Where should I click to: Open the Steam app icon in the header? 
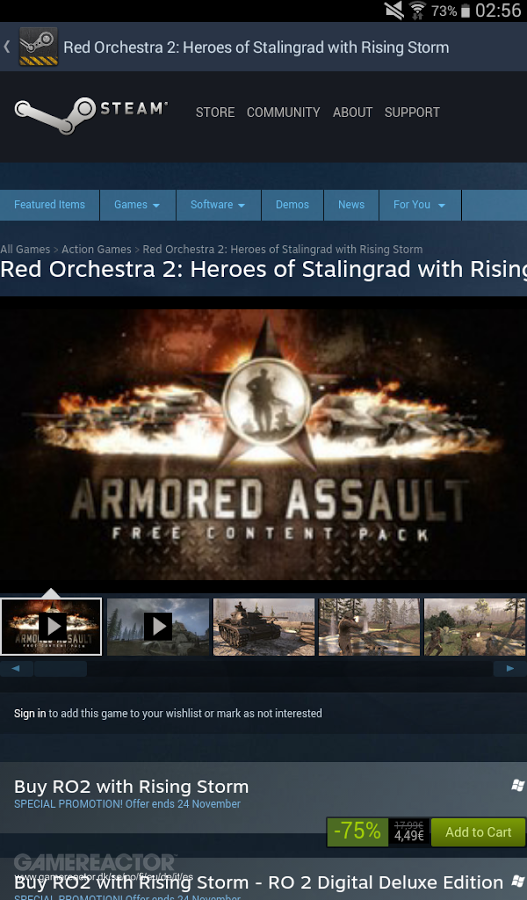pos(38,46)
